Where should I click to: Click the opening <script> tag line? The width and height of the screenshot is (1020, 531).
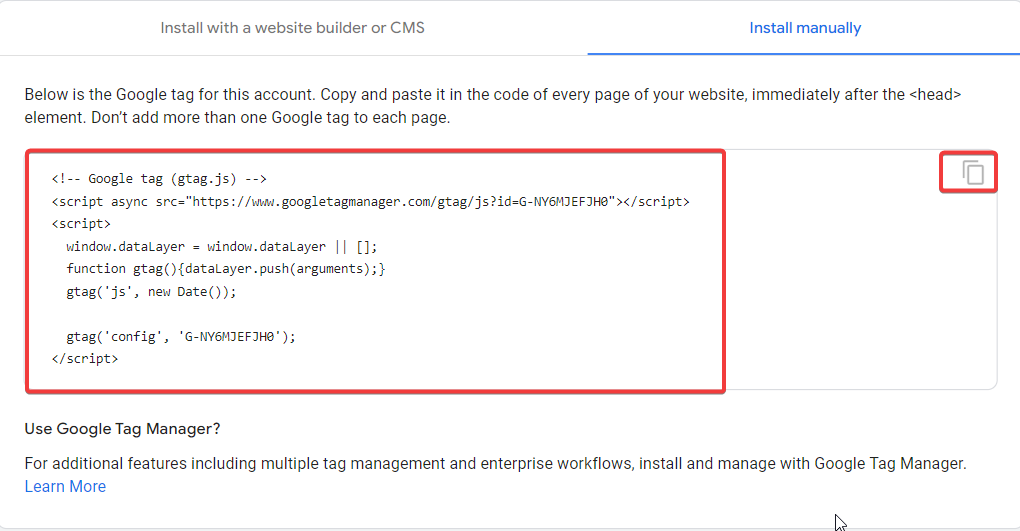(x=81, y=224)
